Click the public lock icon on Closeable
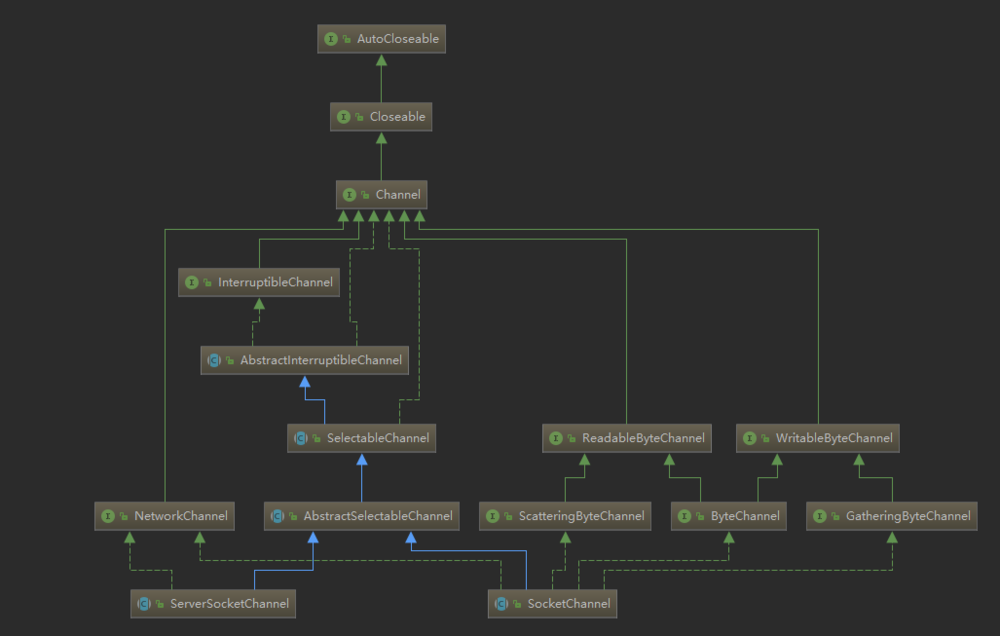 360,117
